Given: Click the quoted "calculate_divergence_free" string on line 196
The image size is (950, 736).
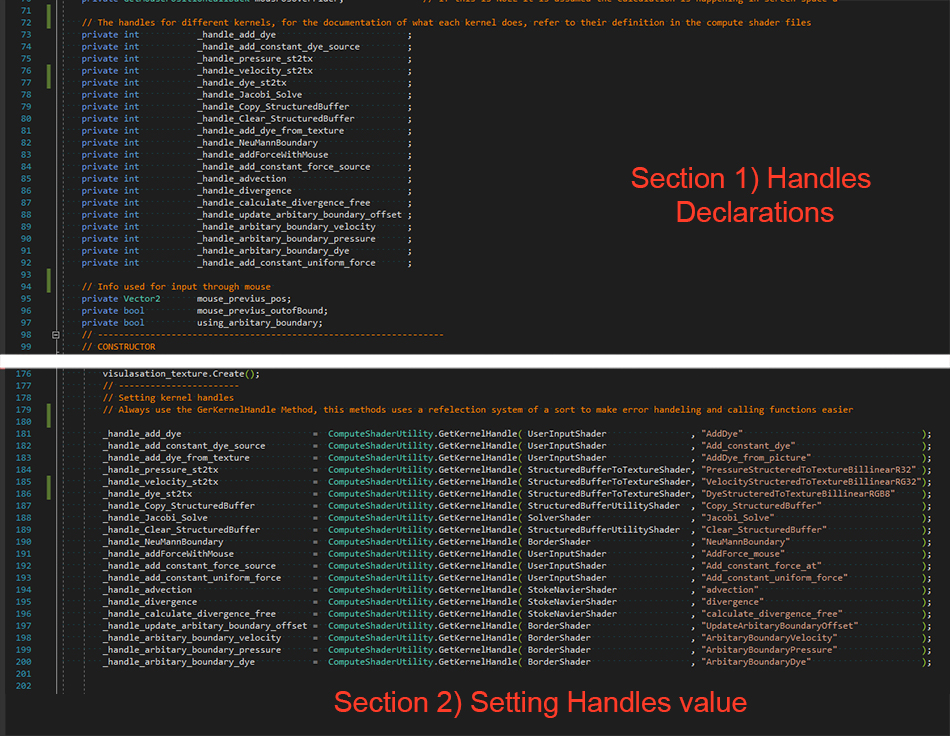Looking at the screenshot, I should 771,614.
